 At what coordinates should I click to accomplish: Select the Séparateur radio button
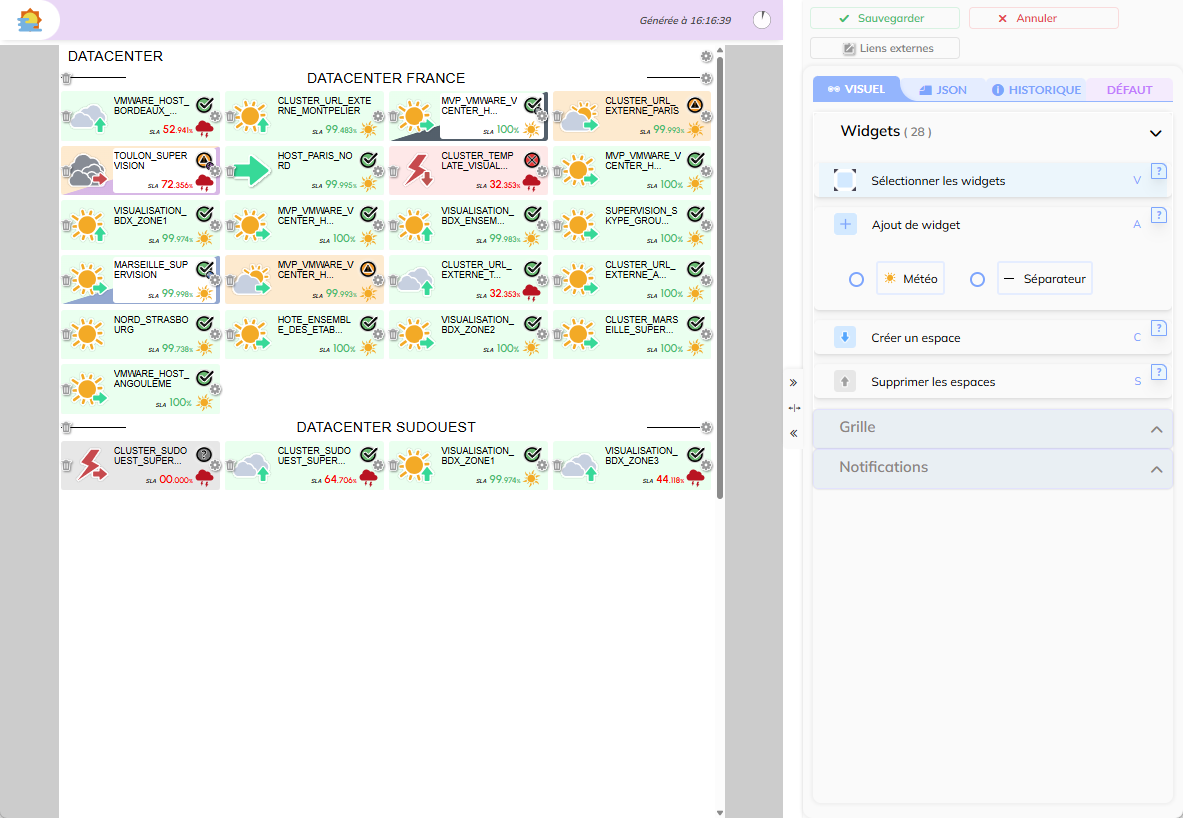[x=978, y=279]
